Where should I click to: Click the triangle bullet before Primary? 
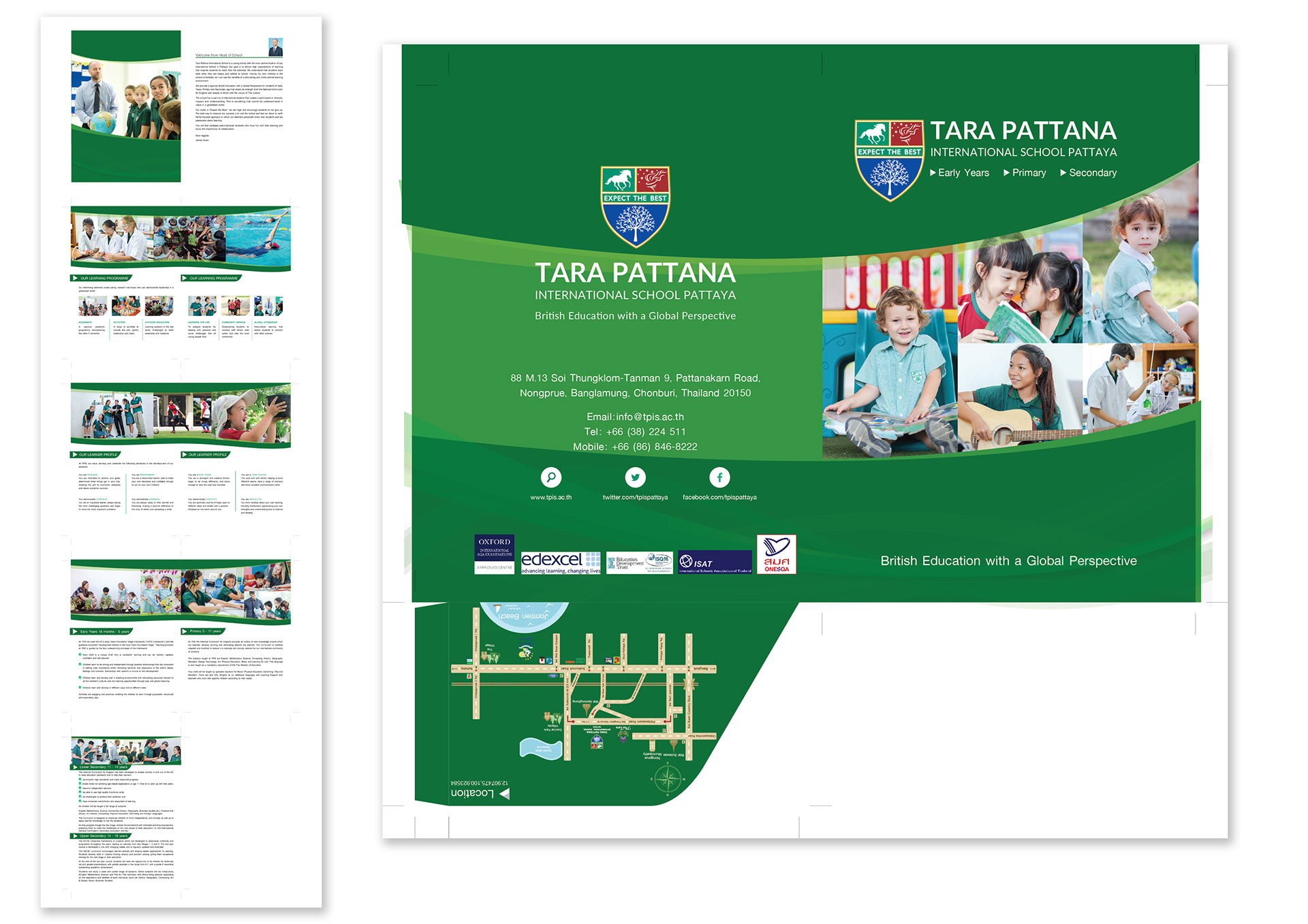click(x=1006, y=173)
